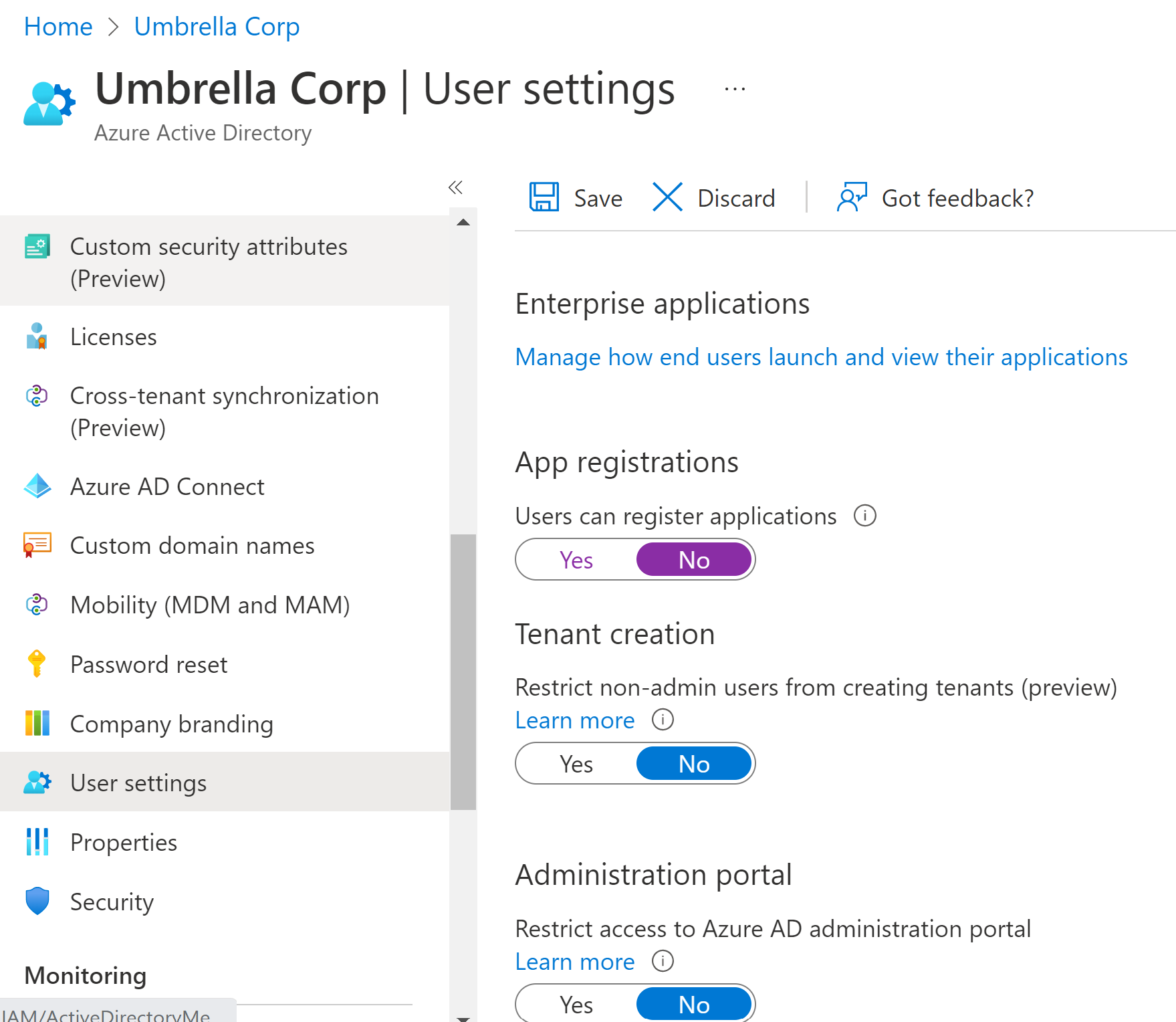Open Custom security attributes (Preview) section
Screen dimensions: 1176x1022
(209, 261)
